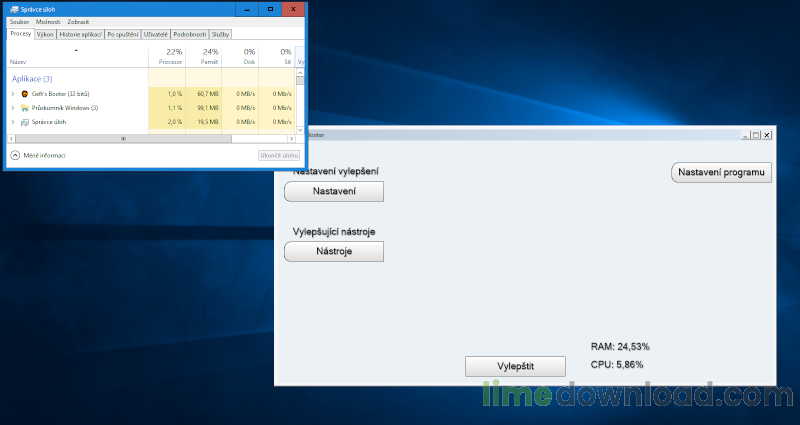Click the Nastavení button under Nastavení vylepšení
The width and height of the screenshot is (800, 425).
tap(334, 191)
